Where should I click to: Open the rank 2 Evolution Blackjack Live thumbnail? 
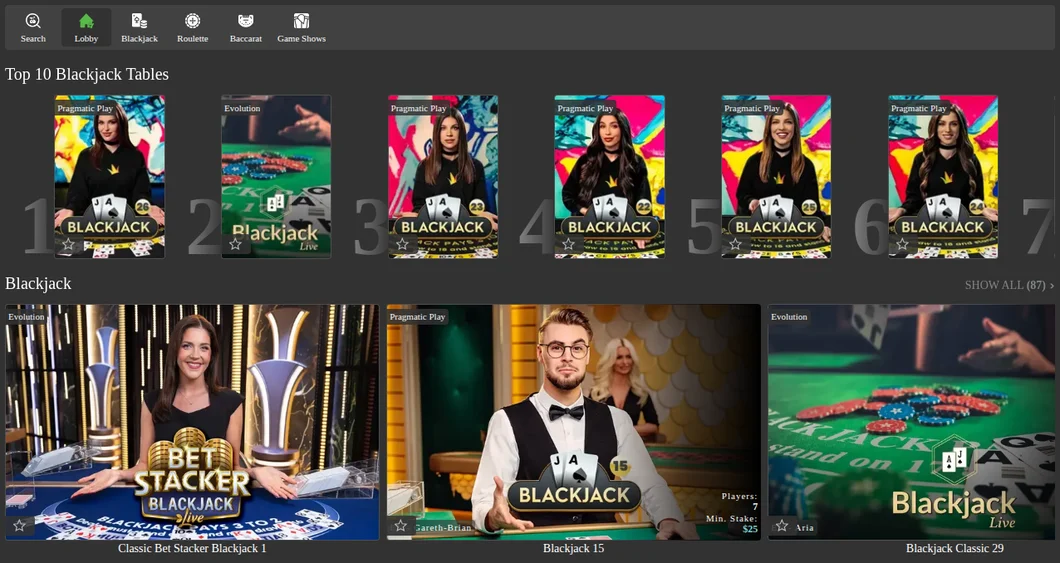tap(276, 176)
